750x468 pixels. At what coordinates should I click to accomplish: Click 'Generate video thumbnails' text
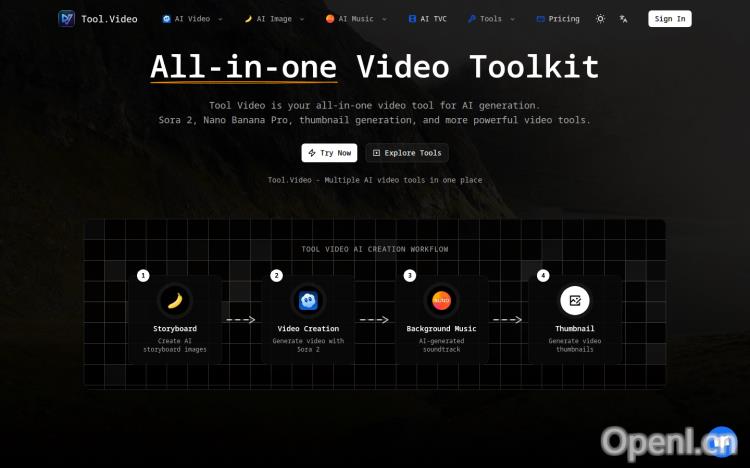(x=575, y=345)
